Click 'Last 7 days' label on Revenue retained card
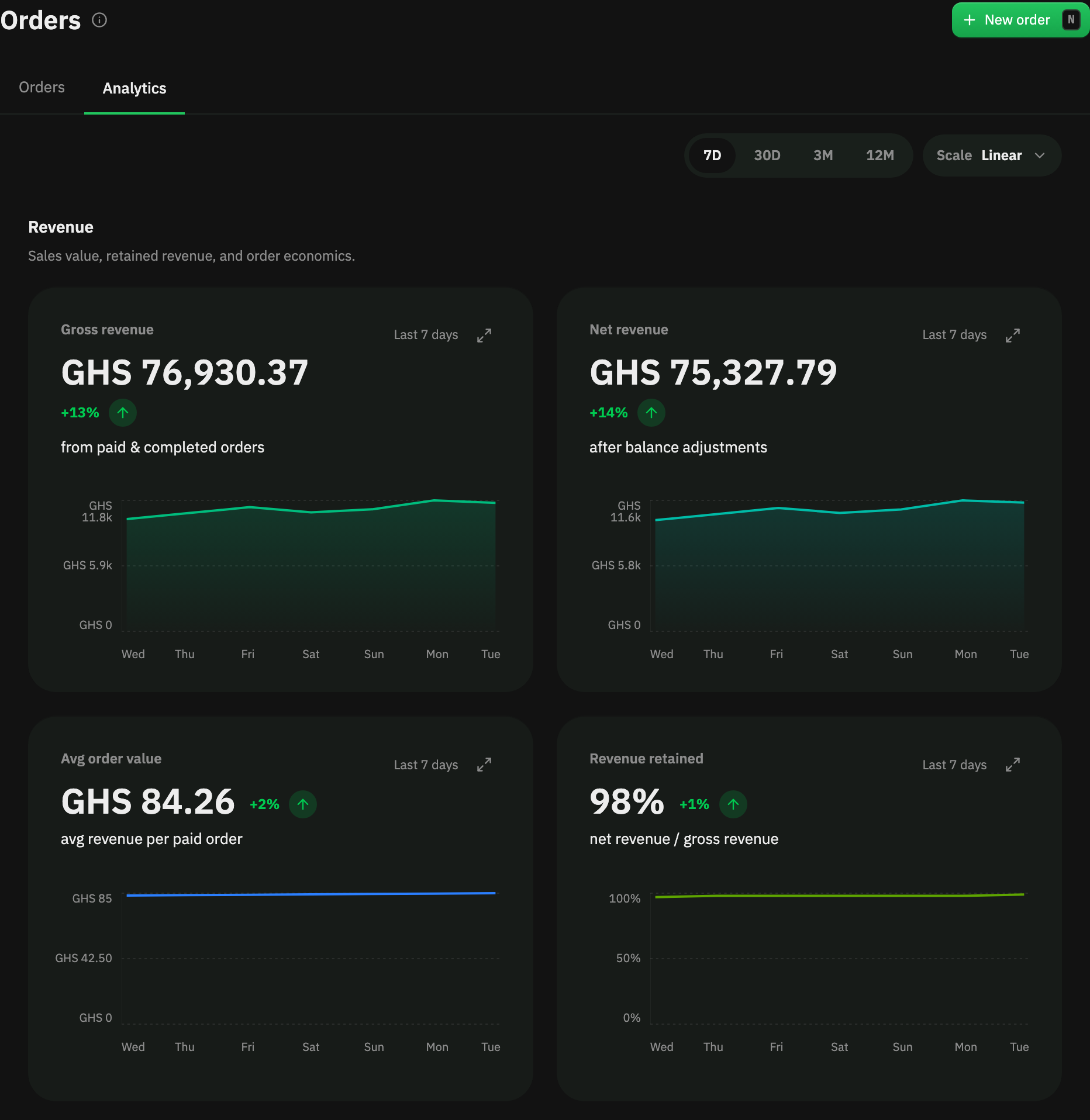The height and width of the screenshot is (1120, 1090). click(x=954, y=765)
